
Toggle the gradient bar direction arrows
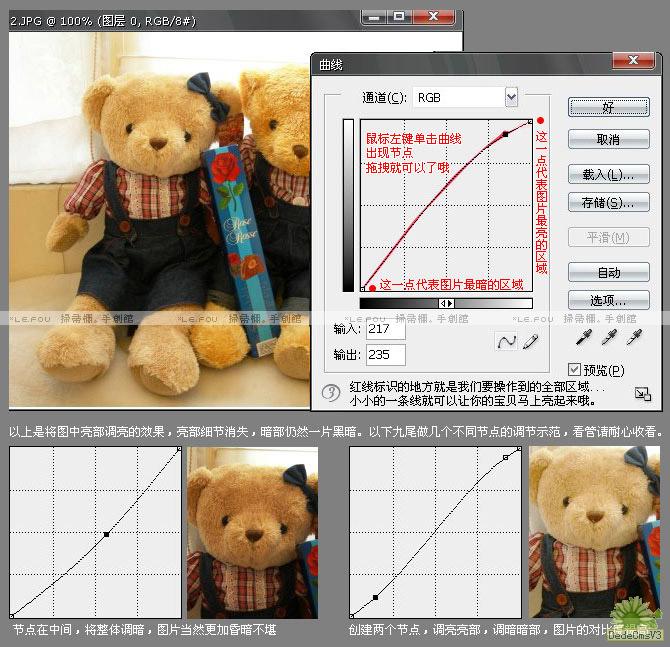click(x=447, y=303)
